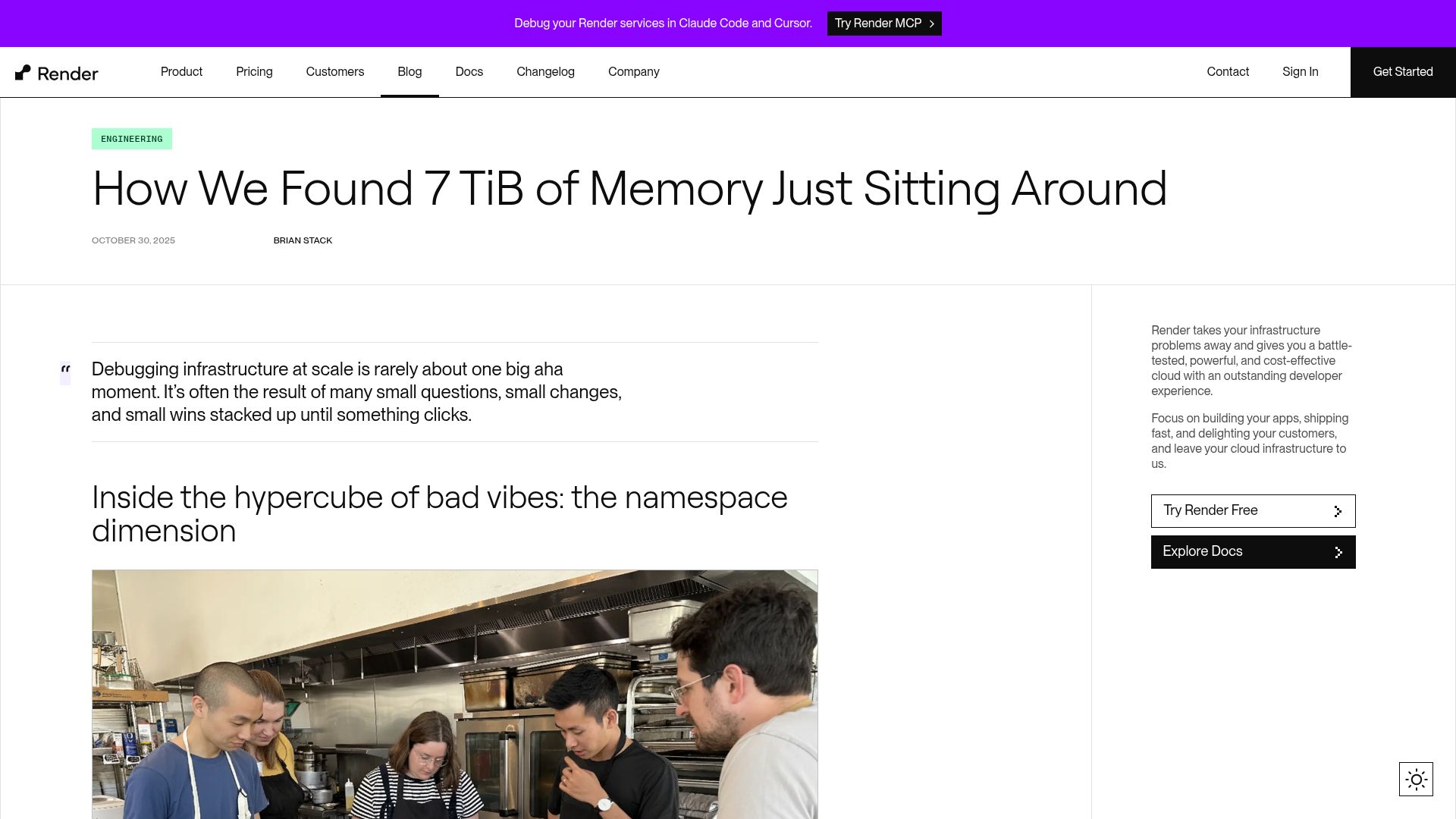This screenshot has height=819, width=1456.
Task: Open the Customers nav item
Action: point(335,72)
